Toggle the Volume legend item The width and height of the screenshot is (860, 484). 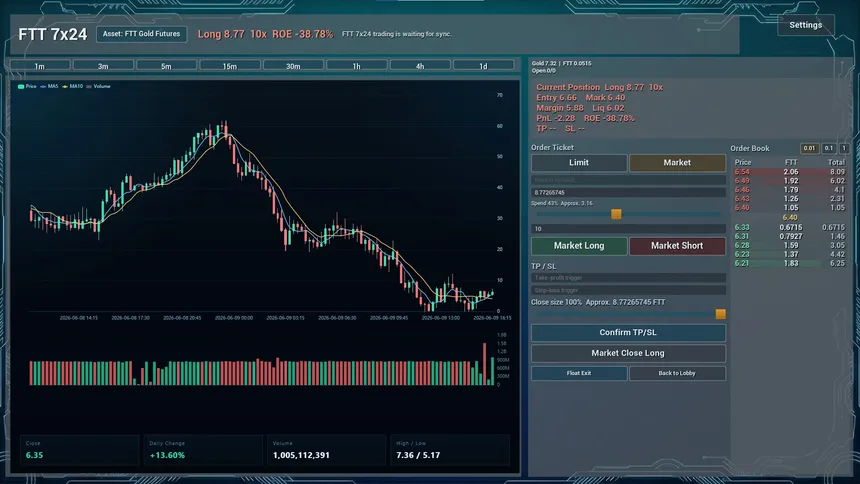coord(98,86)
